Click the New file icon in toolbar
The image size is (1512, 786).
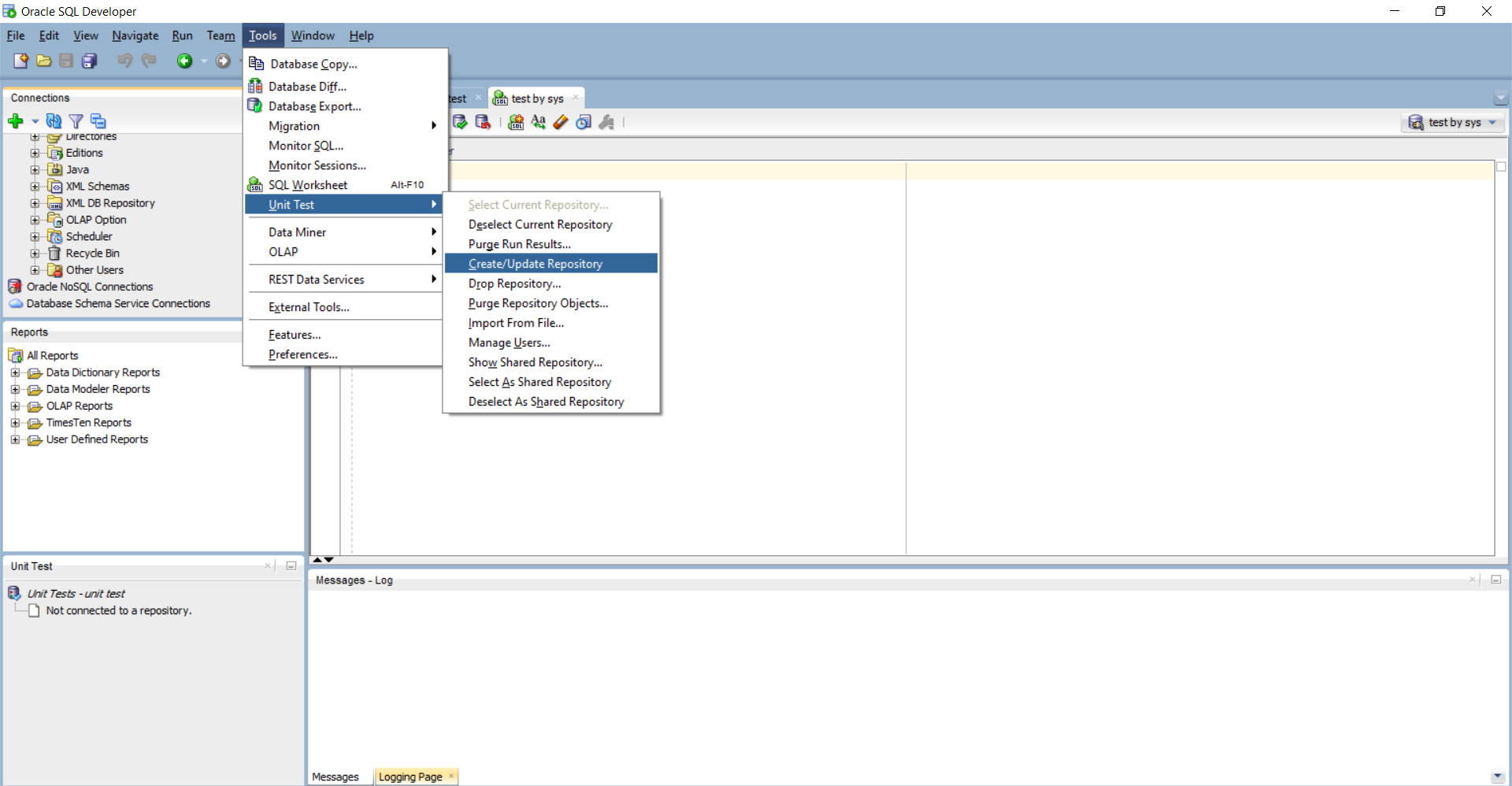[20, 61]
